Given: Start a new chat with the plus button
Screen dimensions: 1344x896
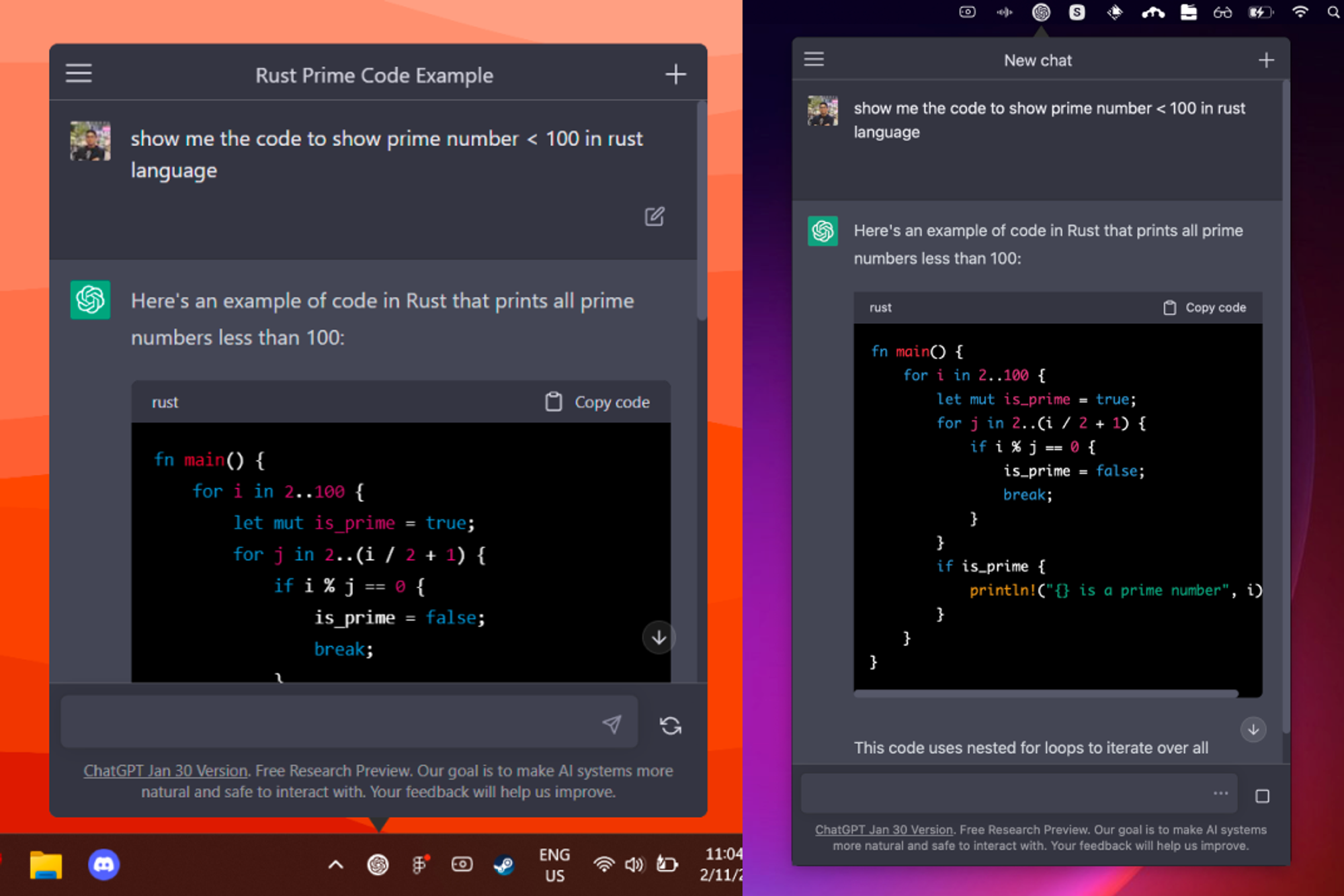Looking at the screenshot, I should point(675,74).
